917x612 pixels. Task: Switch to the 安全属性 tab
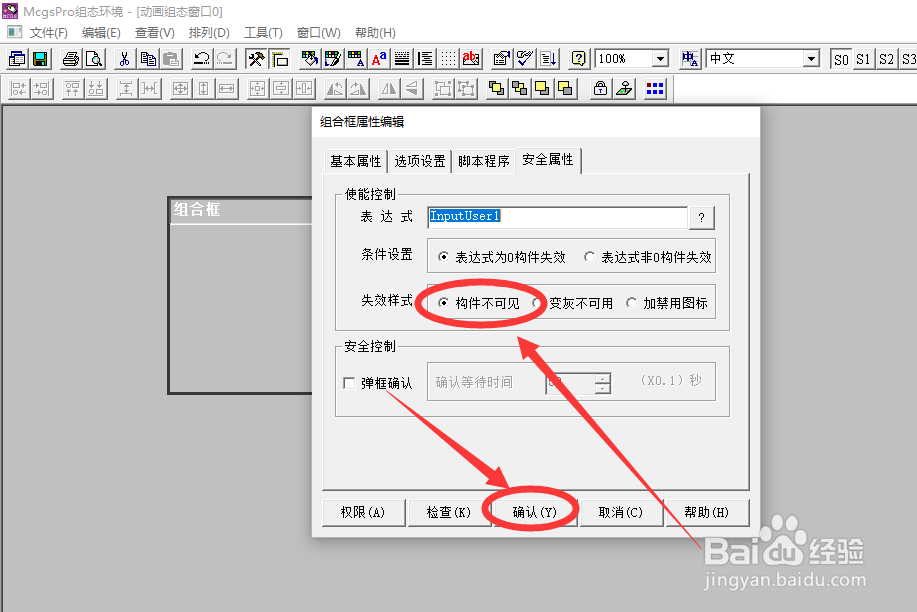(x=548, y=159)
